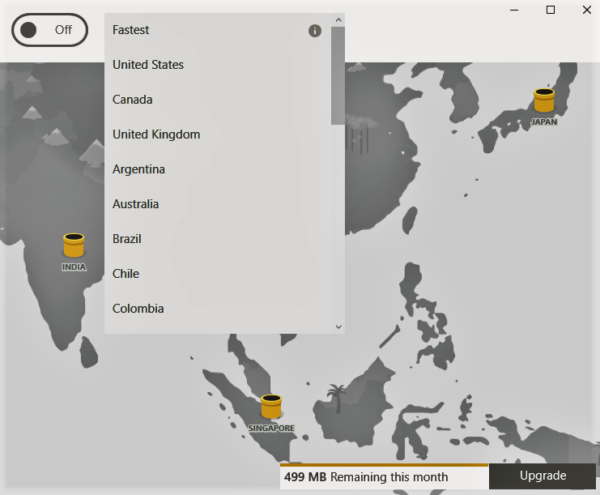Choose United States in the dropdown list

pos(218,65)
